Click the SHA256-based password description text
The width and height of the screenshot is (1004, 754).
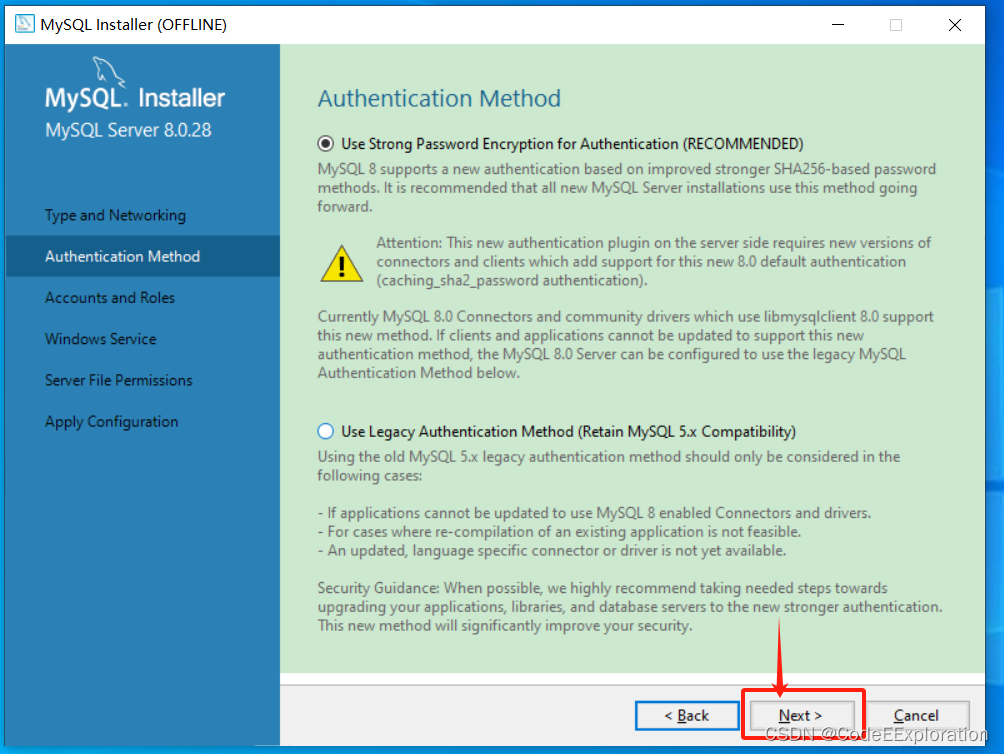pyautogui.click(x=627, y=188)
